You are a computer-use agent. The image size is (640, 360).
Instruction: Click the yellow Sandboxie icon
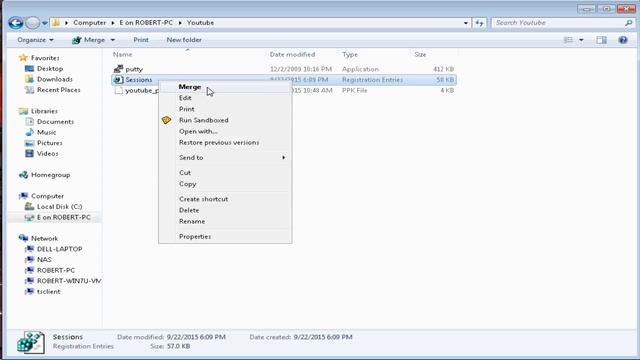tap(167, 120)
